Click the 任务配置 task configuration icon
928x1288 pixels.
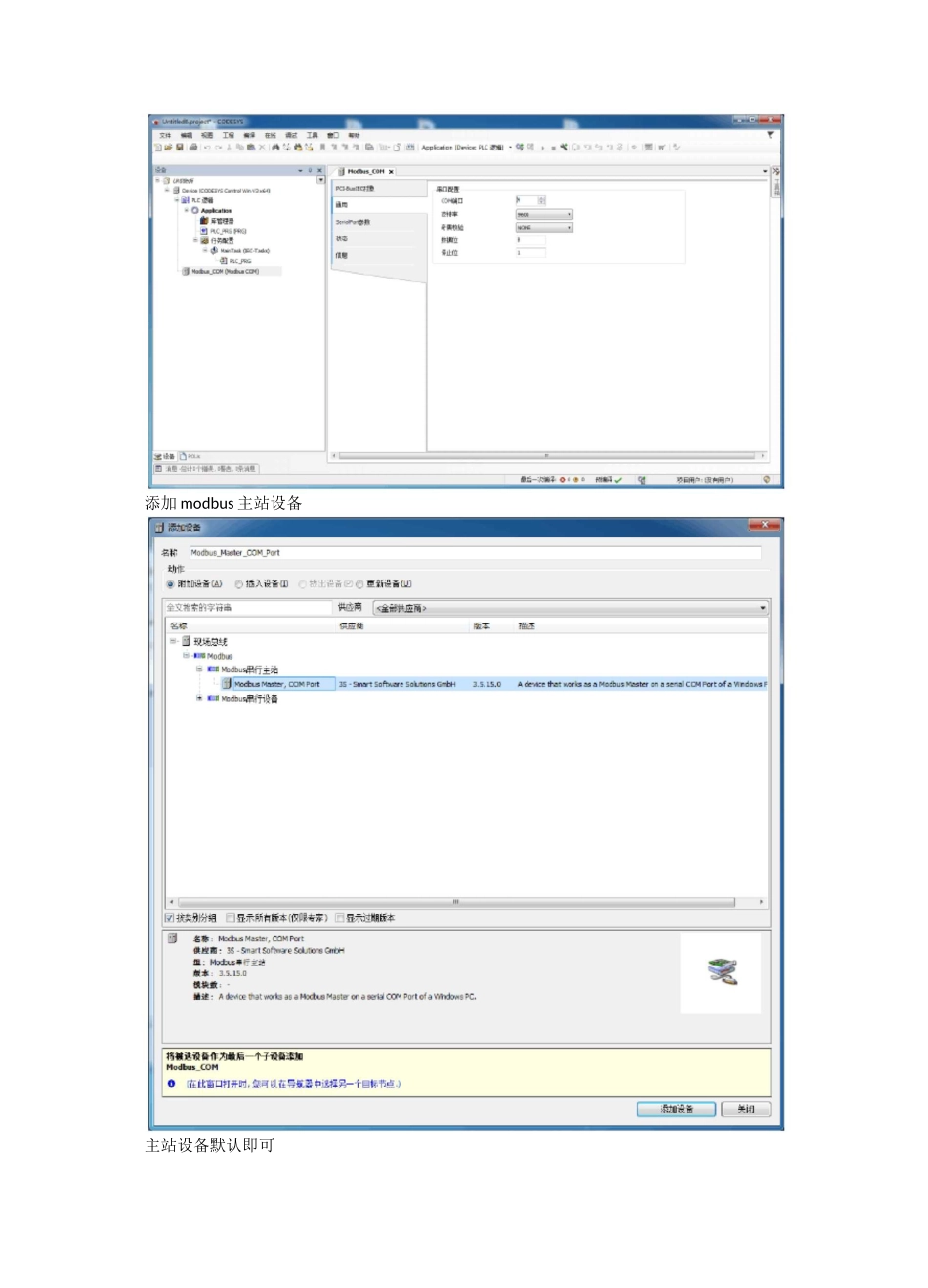point(204,240)
